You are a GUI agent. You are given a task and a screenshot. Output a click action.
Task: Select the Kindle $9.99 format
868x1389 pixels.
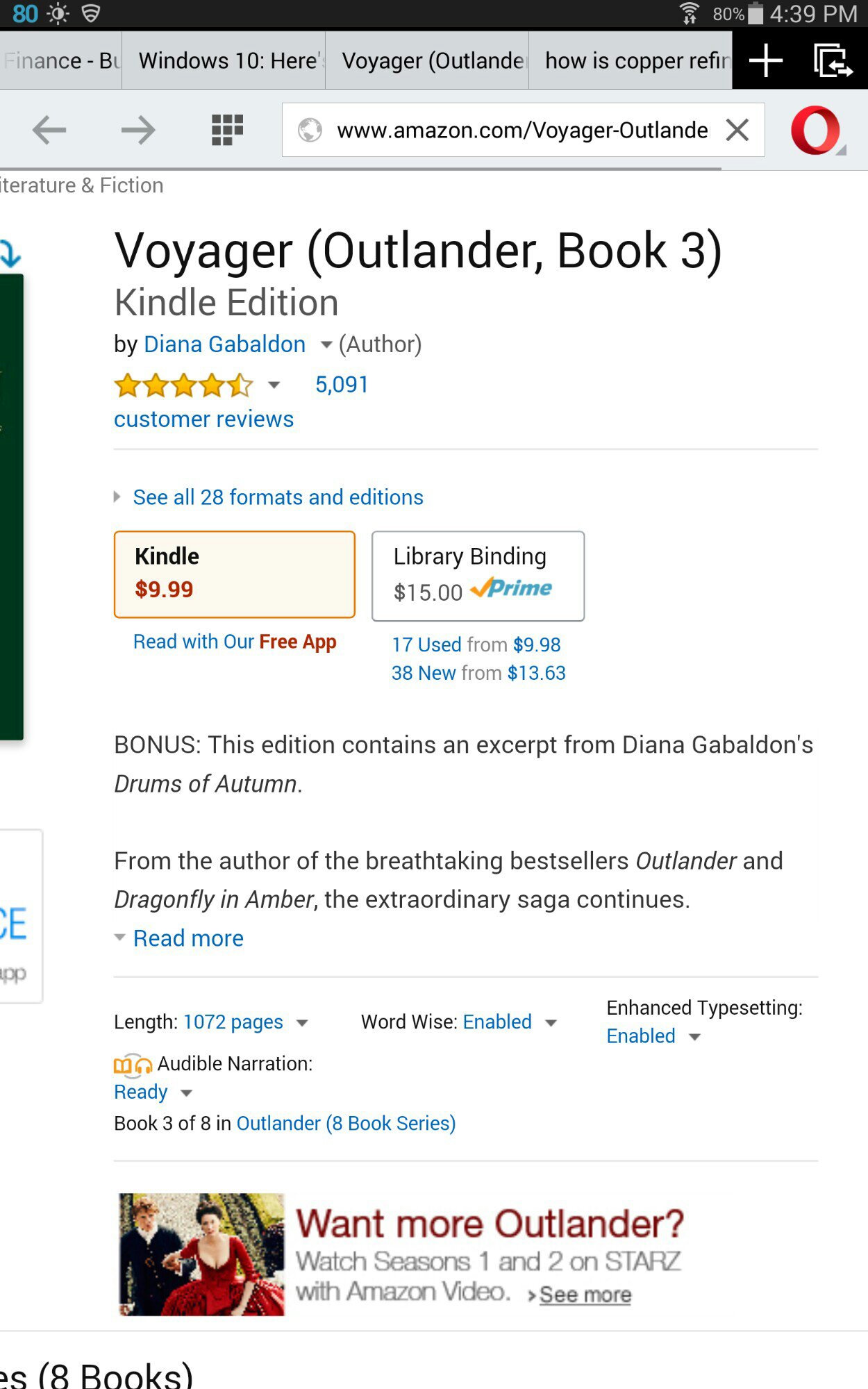click(235, 574)
